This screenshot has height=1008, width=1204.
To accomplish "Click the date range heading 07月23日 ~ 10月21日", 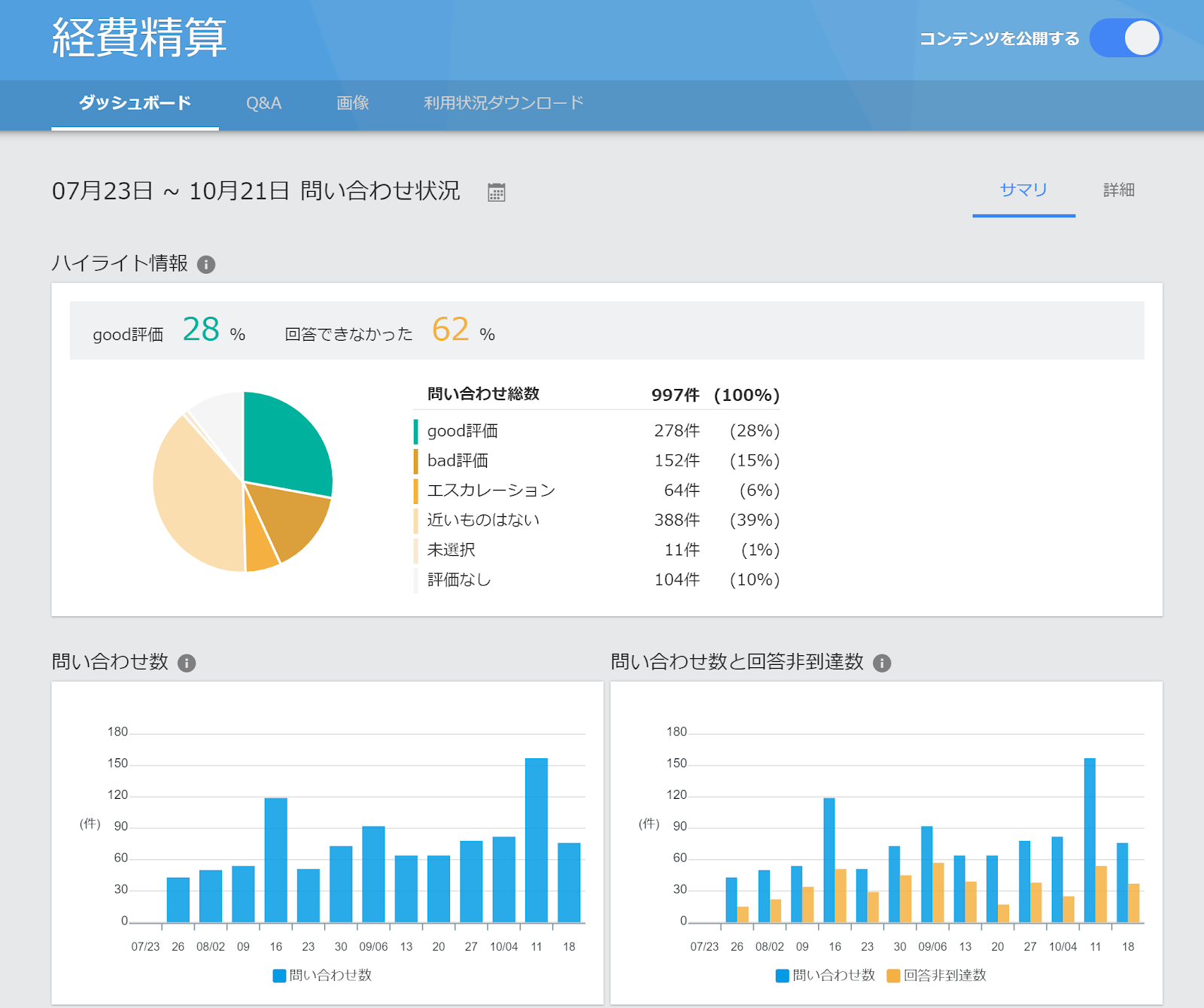I will 171,191.
